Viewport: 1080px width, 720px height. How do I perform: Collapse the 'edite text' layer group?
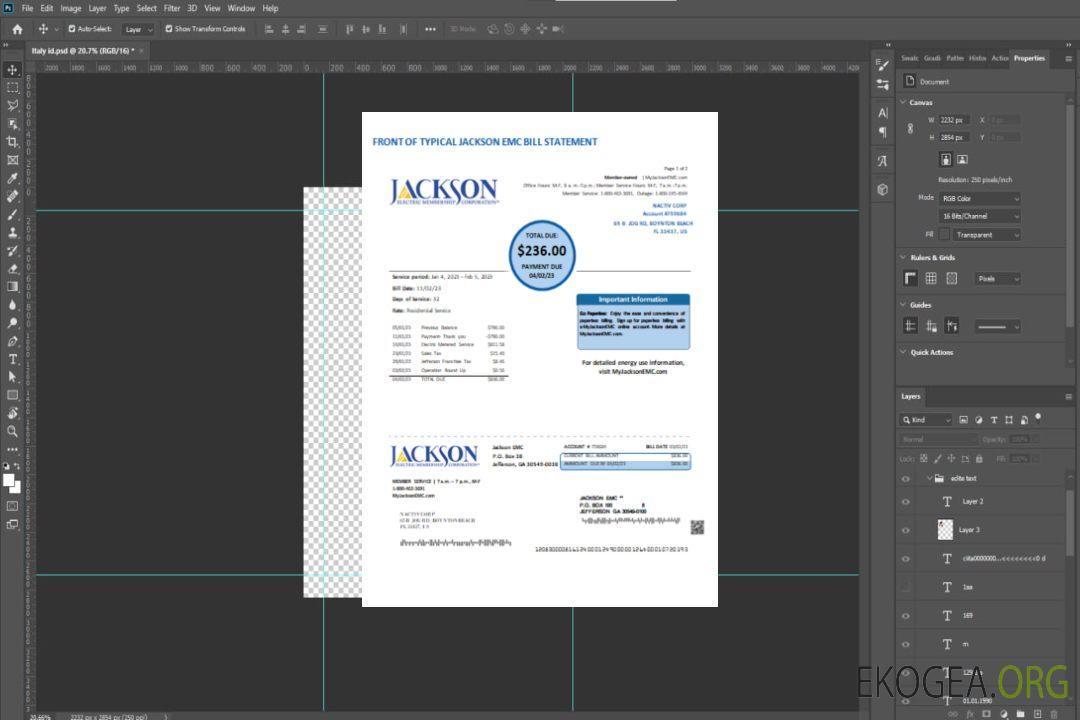(929, 478)
